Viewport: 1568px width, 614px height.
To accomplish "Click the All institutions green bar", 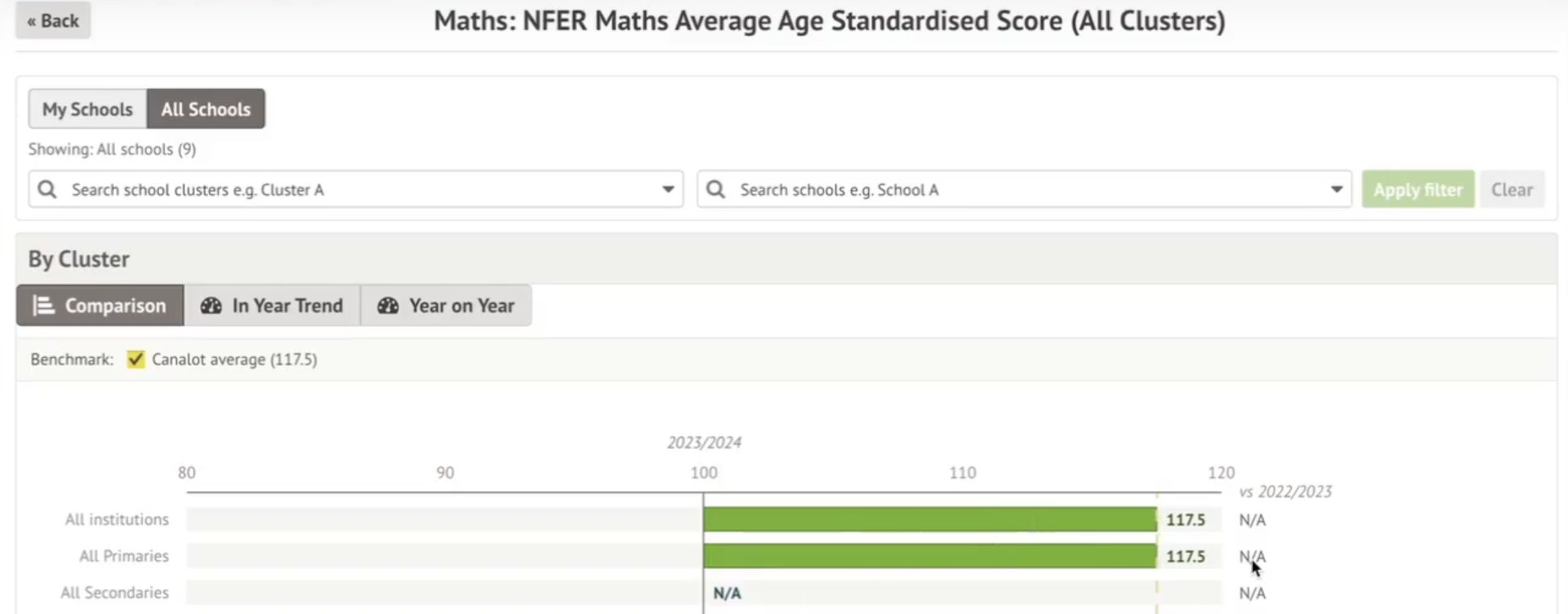I will [x=929, y=519].
